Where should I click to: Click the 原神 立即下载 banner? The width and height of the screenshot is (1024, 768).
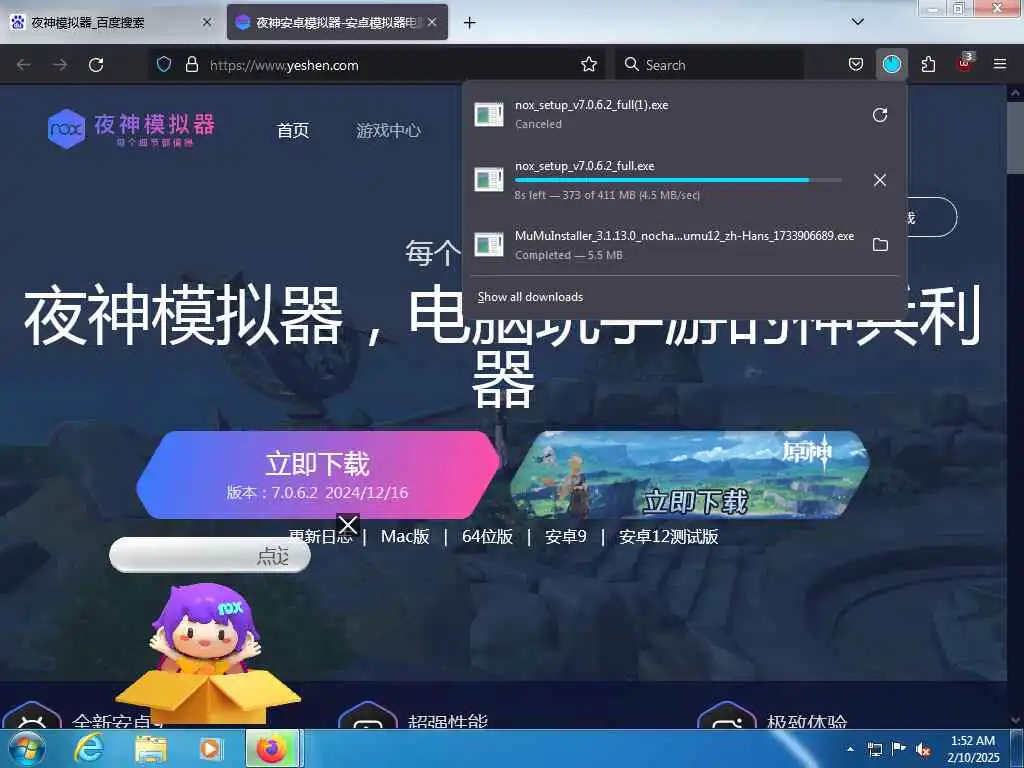[690, 475]
